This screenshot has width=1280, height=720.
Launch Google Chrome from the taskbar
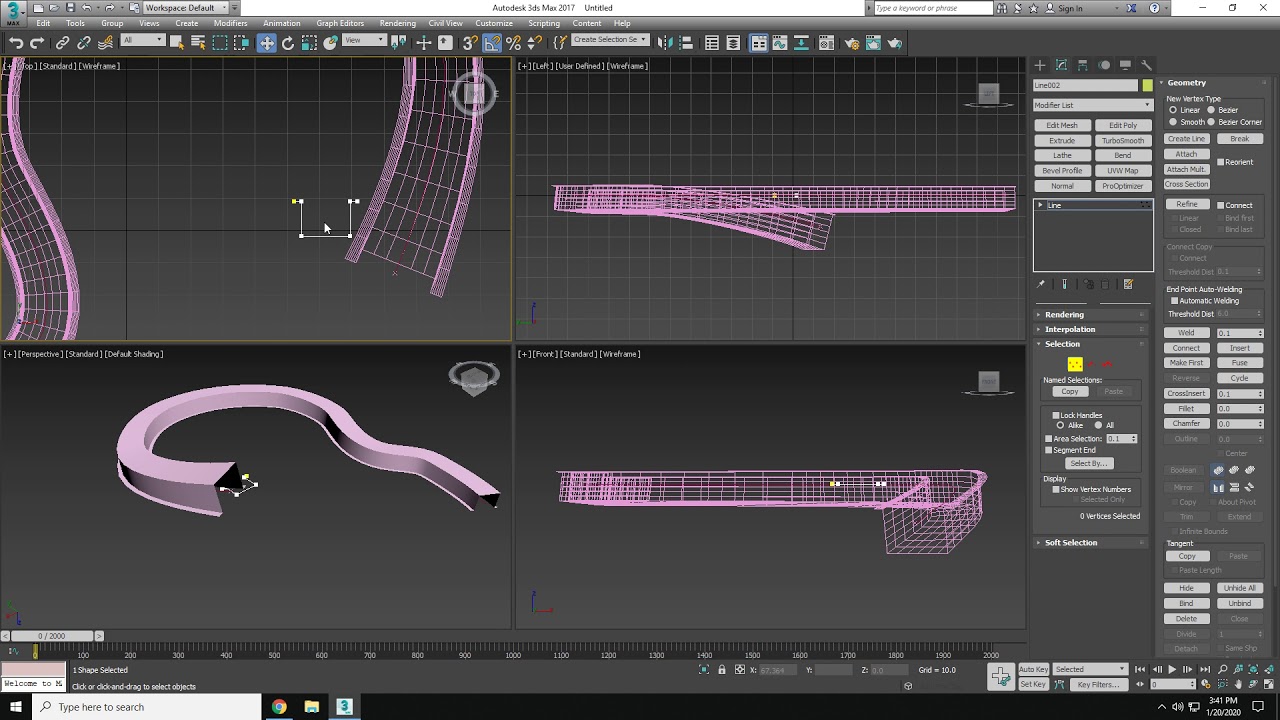279,707
